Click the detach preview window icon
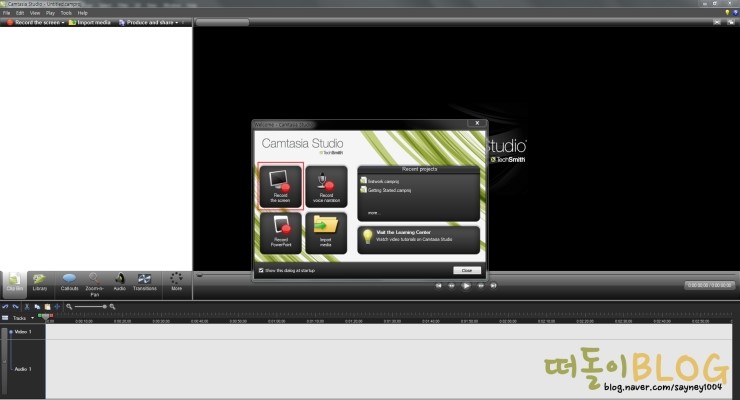 (x=731, y=22)
